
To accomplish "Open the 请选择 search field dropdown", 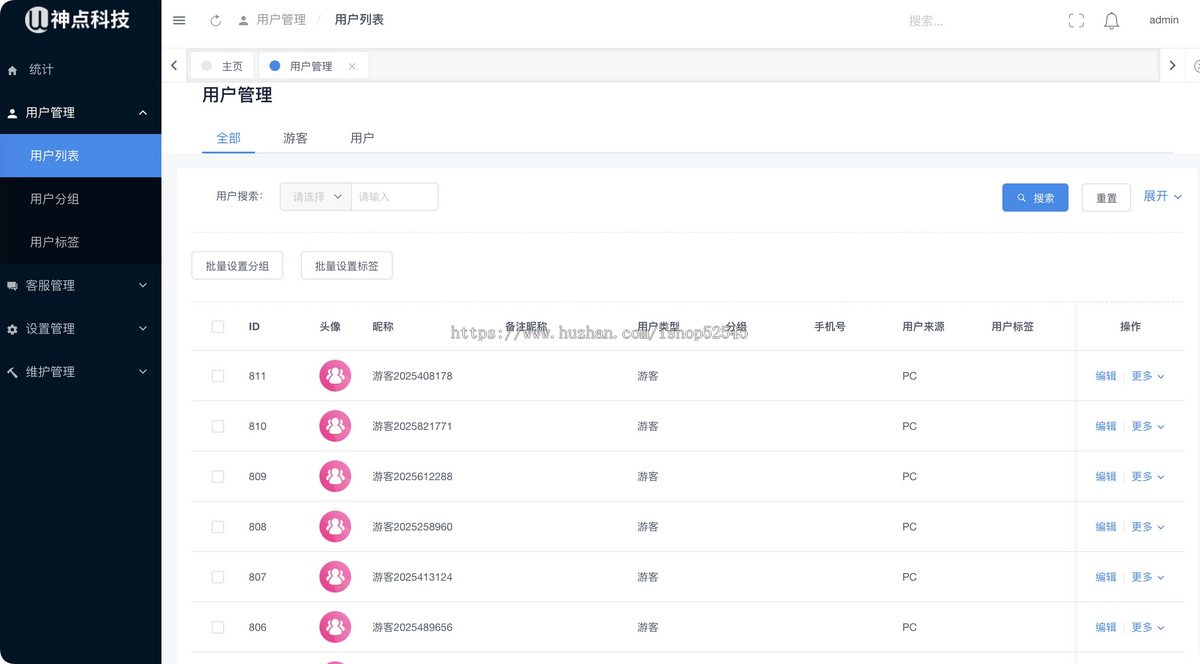I will (x=316, y=197).
